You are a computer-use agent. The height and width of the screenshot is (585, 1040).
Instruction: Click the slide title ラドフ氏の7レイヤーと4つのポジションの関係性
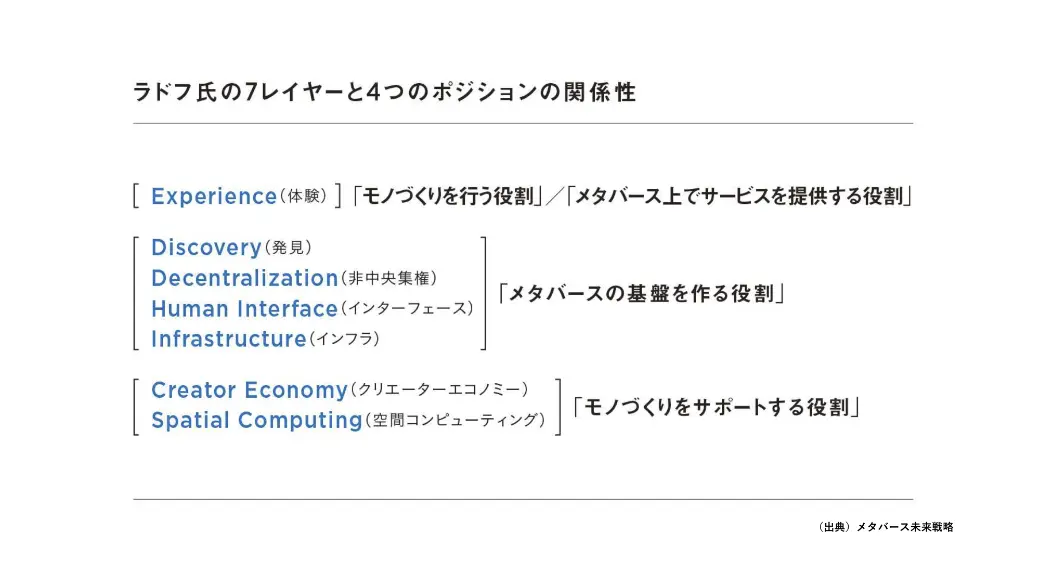click(384, 92)
